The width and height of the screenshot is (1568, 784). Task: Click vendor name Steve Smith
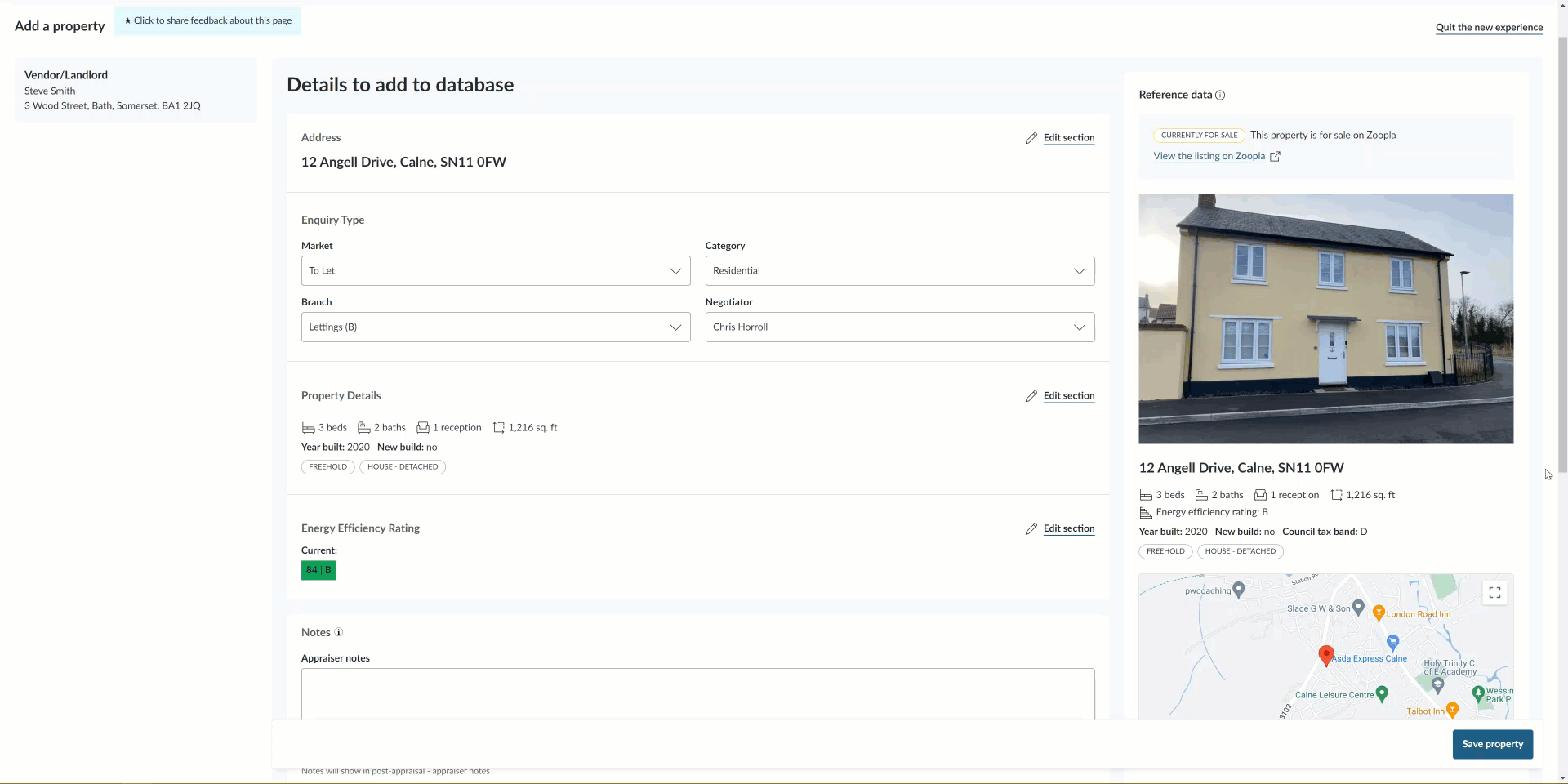pyautogui.click(x=50, y=91)
